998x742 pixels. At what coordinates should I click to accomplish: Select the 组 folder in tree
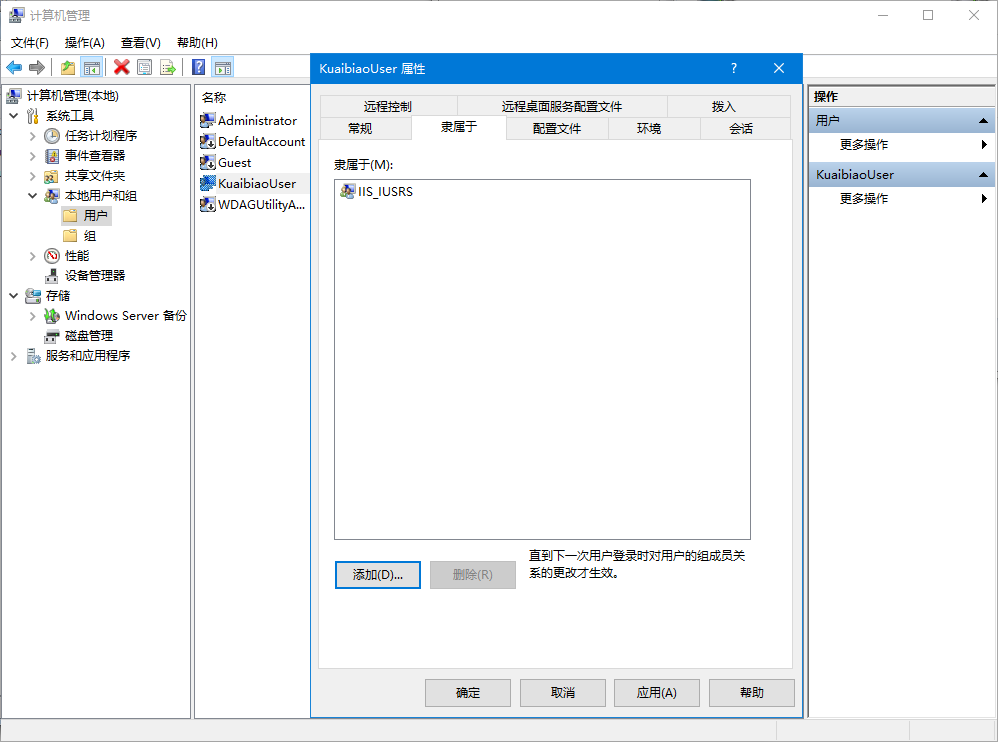(81, 236)
